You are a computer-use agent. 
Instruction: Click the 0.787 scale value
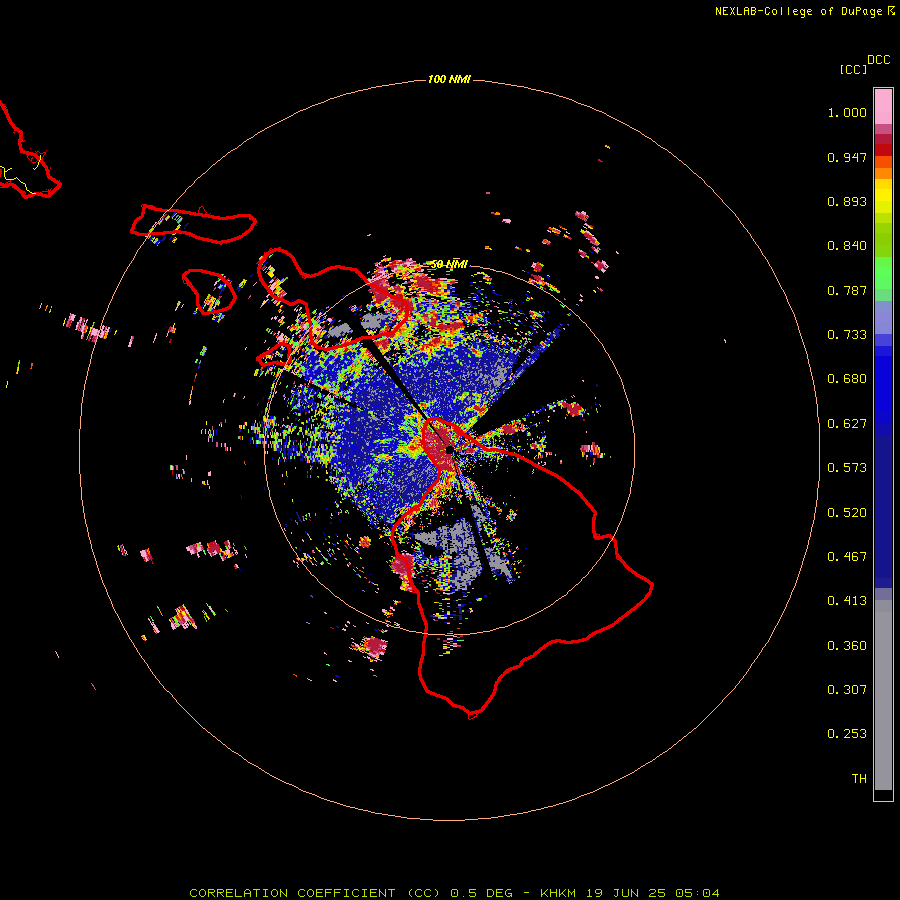point(847,290)
